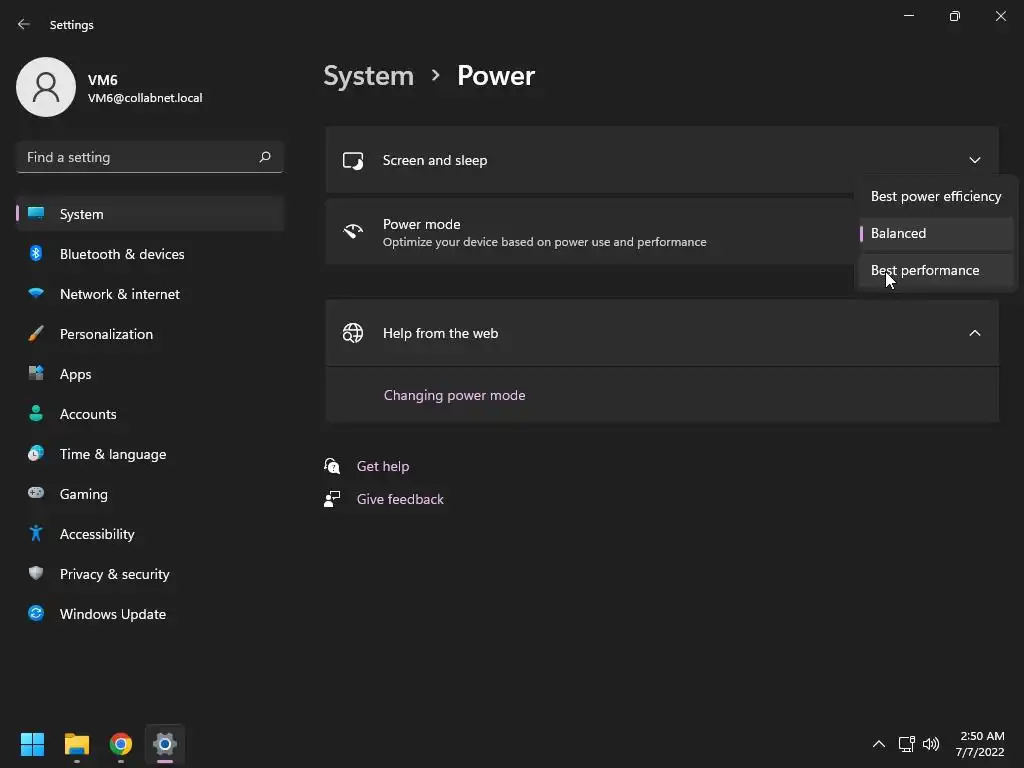The height and width of the screenshot is (768, 1024).
Task: Select the Balanced power mode option
Action: click(936, 233)
